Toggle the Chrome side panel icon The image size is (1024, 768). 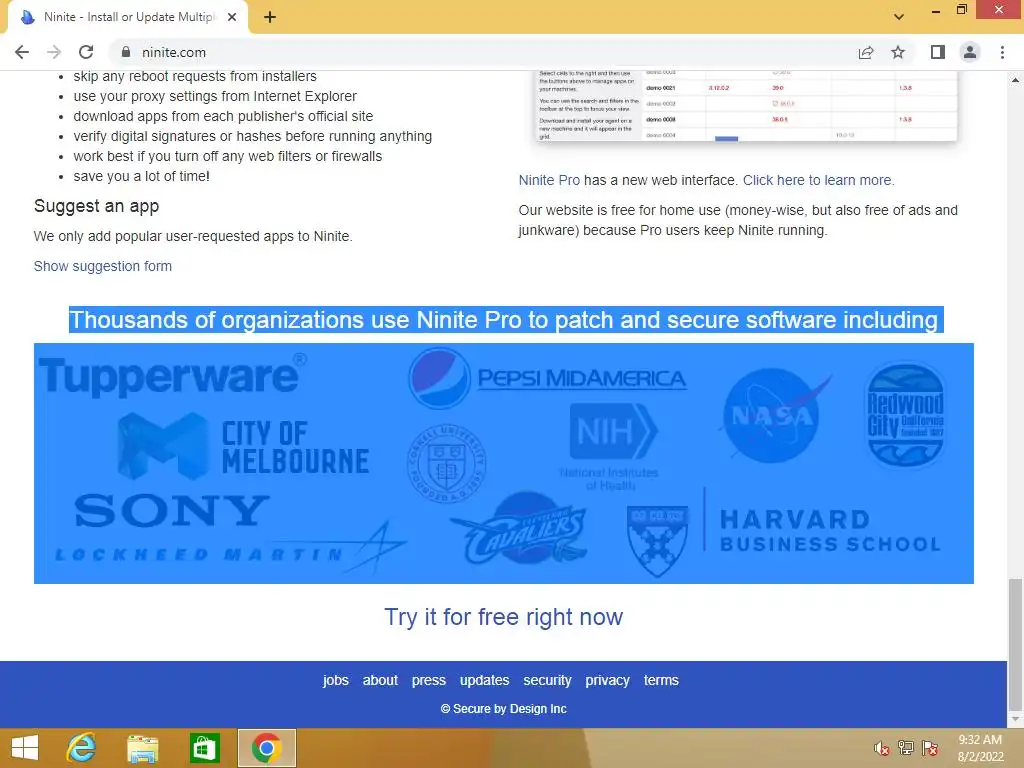[938, 52]
